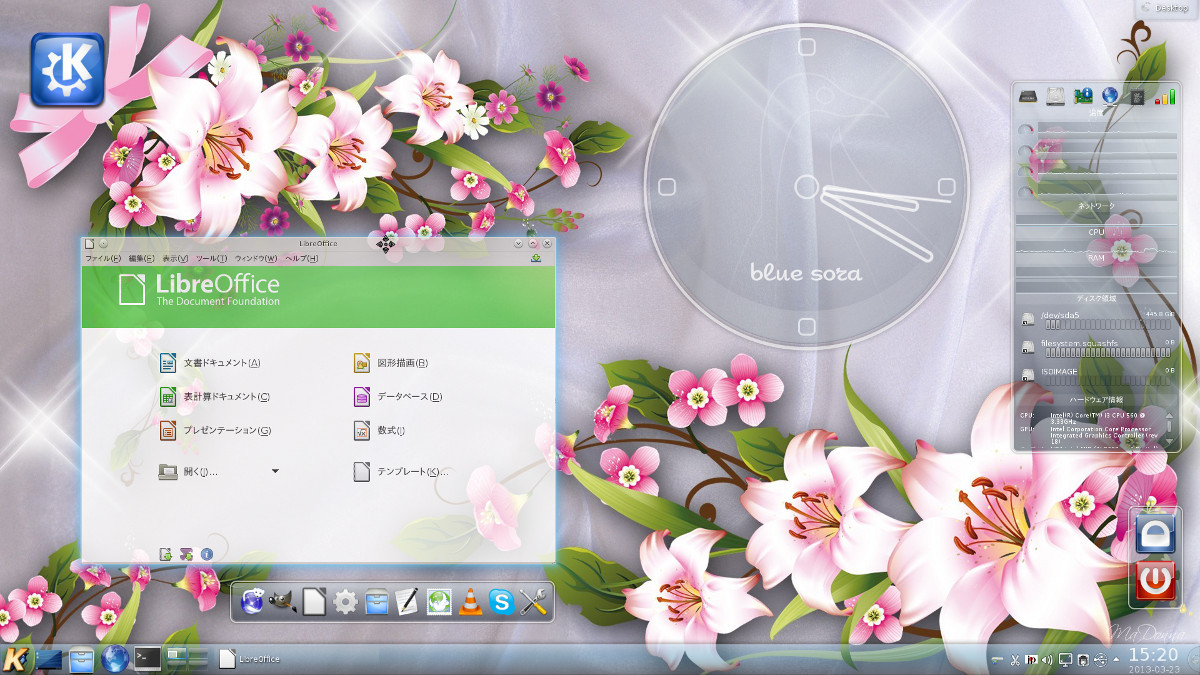Launch VLC media player from the dock

point(470,602)
